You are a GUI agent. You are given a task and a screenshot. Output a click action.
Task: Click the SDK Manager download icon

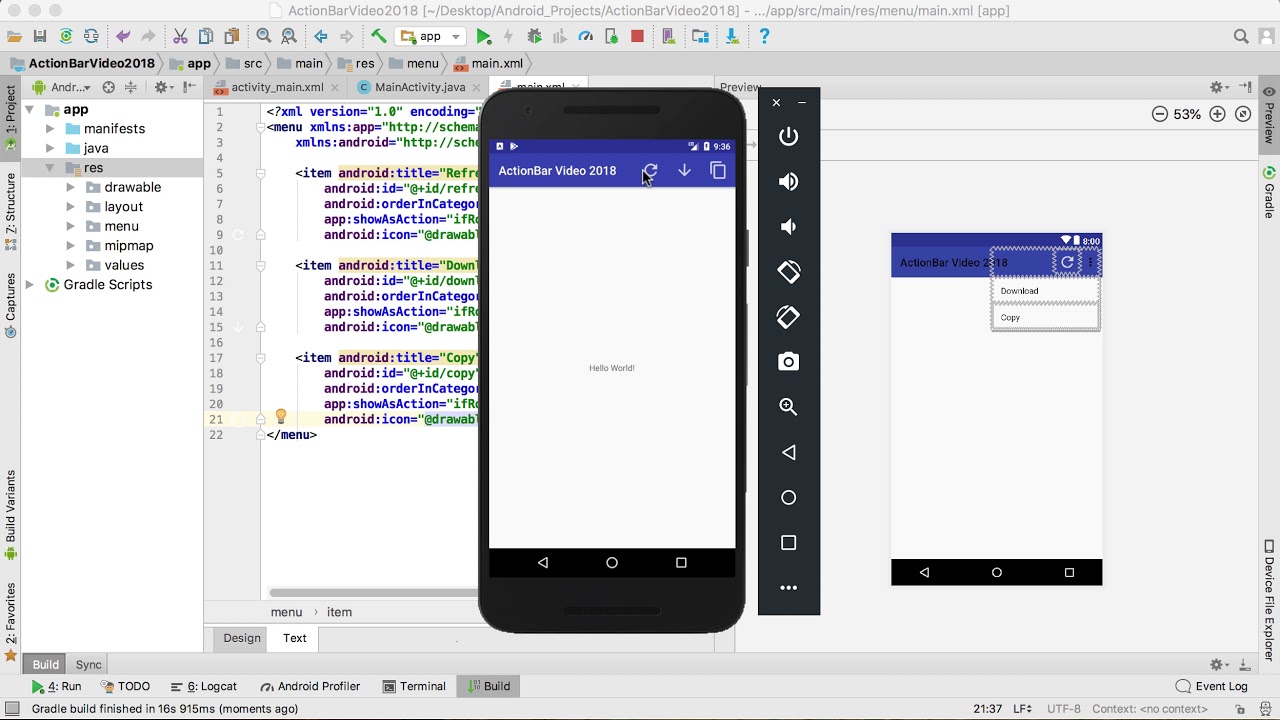click(x=732, y=37)
